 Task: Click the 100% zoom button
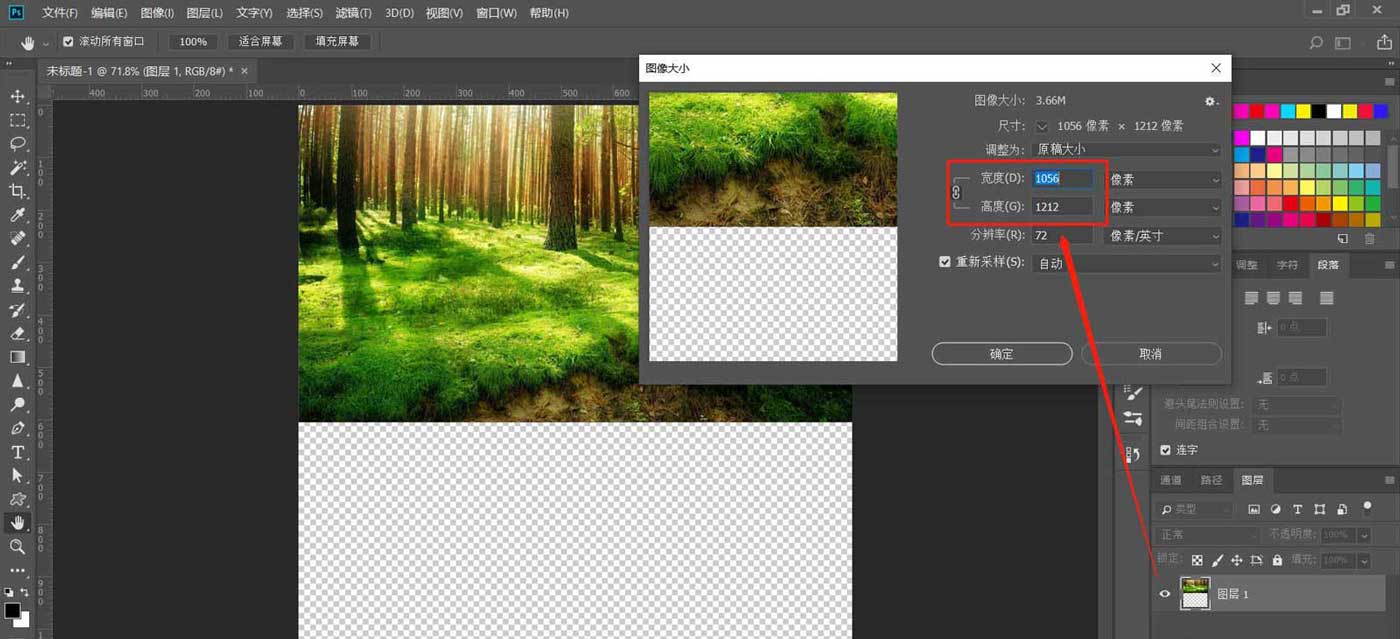point(193,42)
